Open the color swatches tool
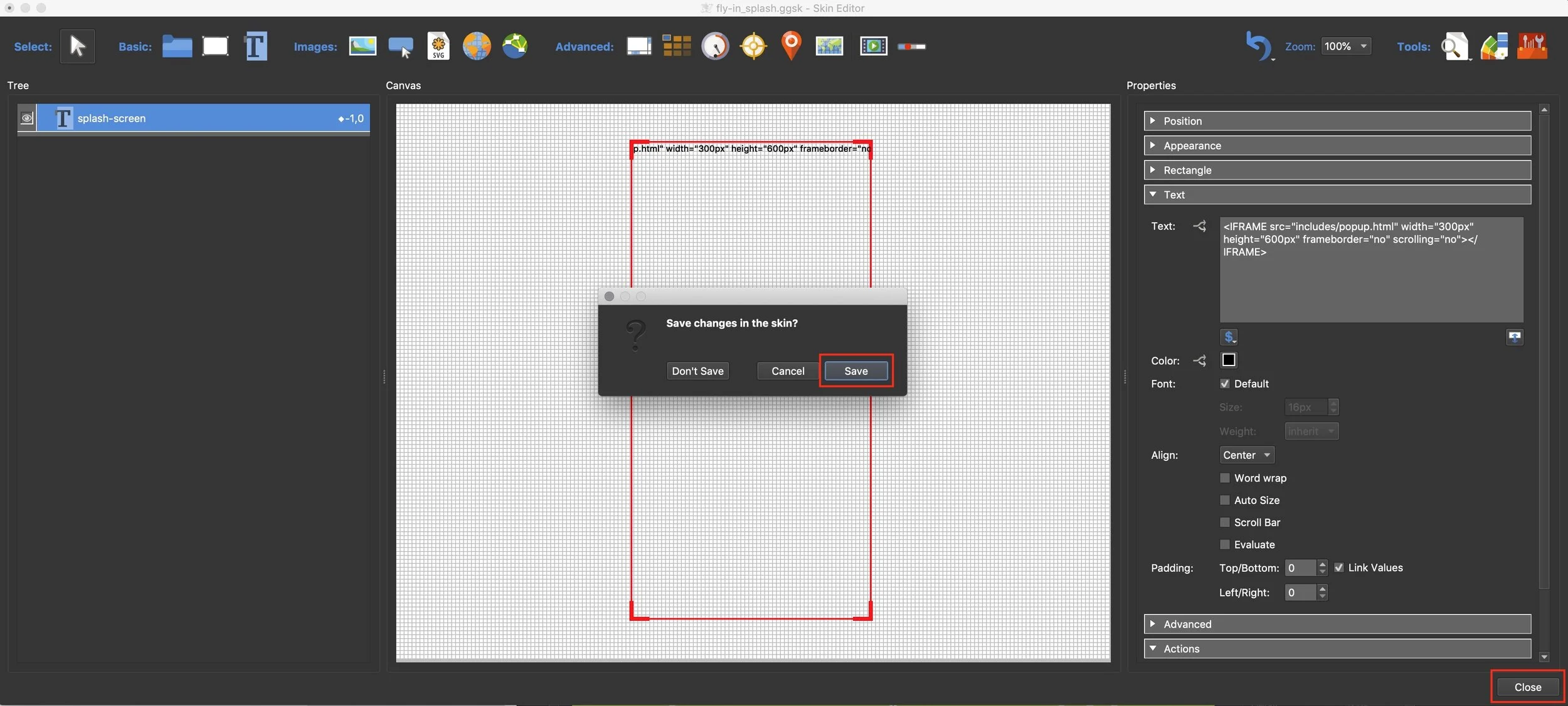 point(1494,46)
